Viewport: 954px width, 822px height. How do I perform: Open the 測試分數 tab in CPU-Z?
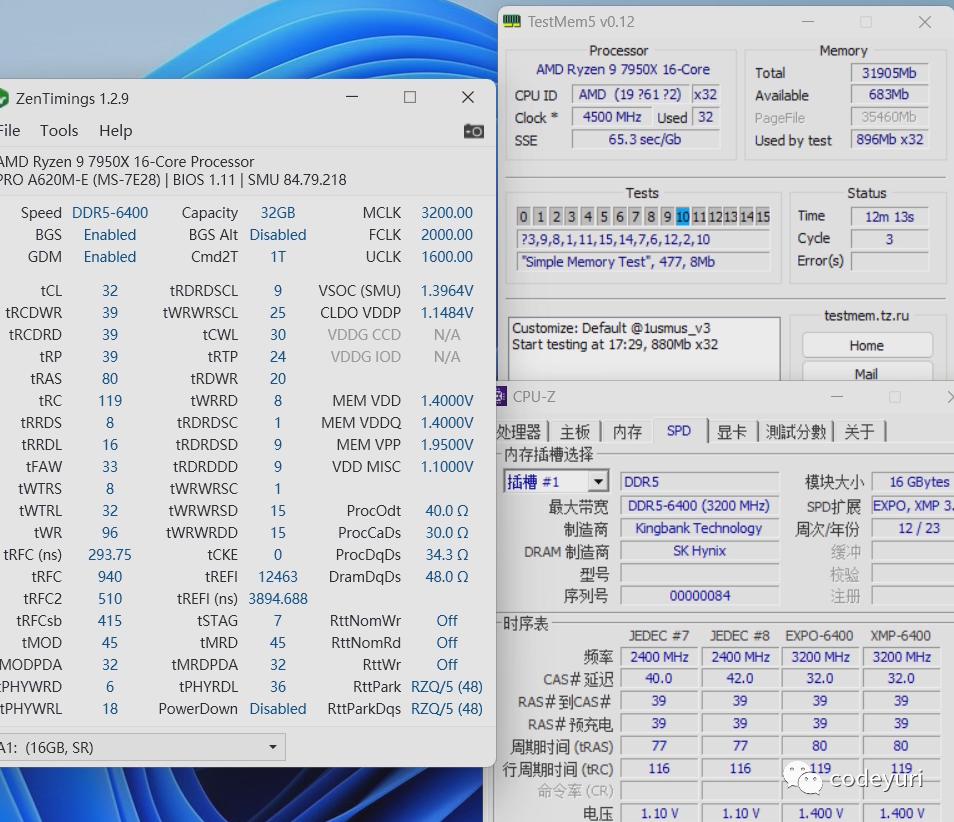795,432
